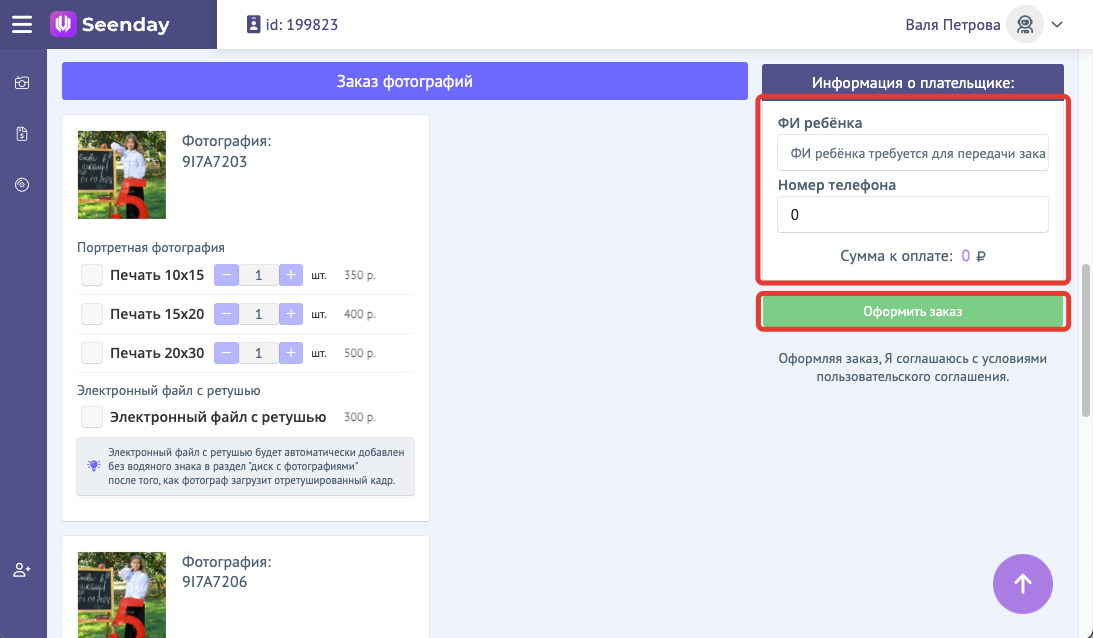Click the scroll-to-top arrow button
This screenshot has height=638, width=1093.
point(1022,583)
